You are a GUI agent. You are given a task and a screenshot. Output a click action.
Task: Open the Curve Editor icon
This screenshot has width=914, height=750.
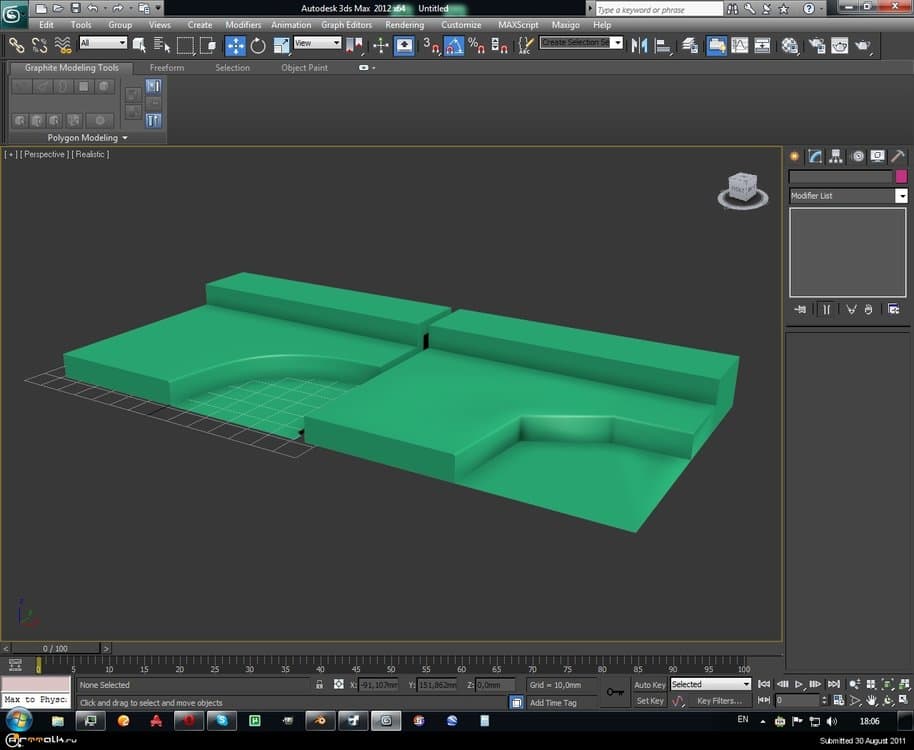click(740, 45)
